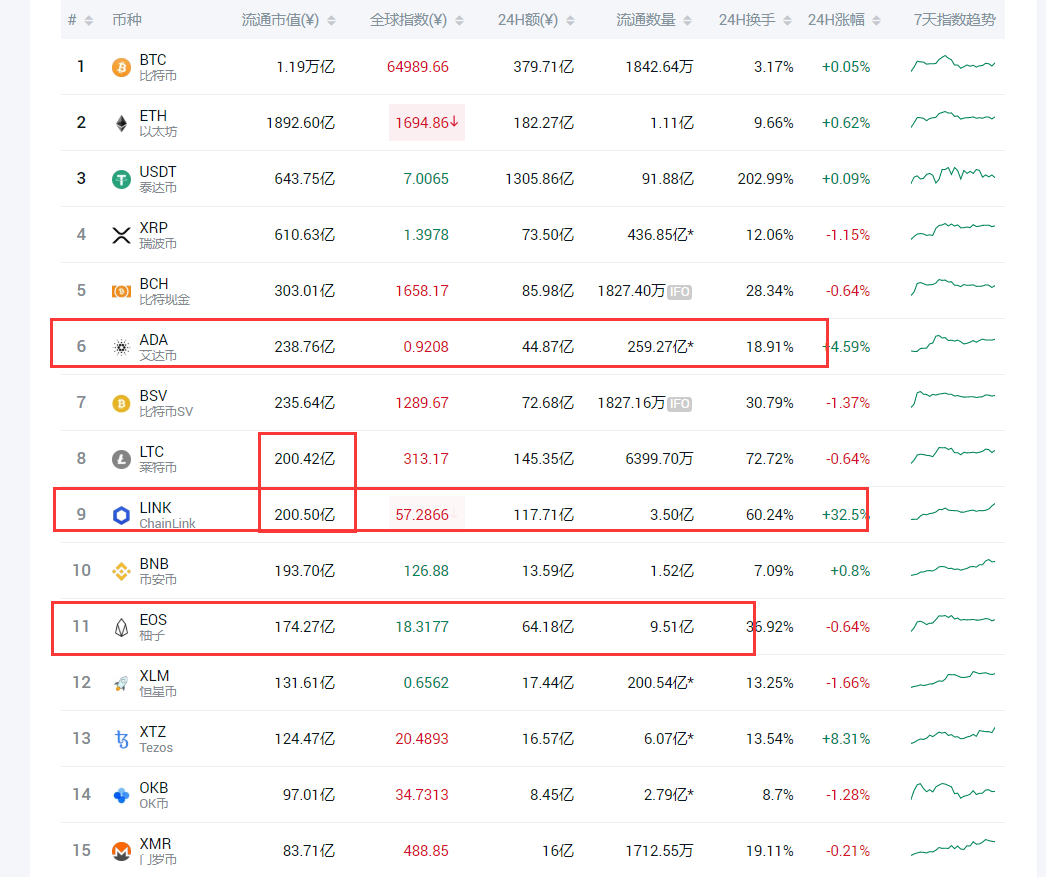This screenshot has height=877, width=1046.
Task: Click the Tezos XTZ coin icon
Action: [x=121, y=740]
